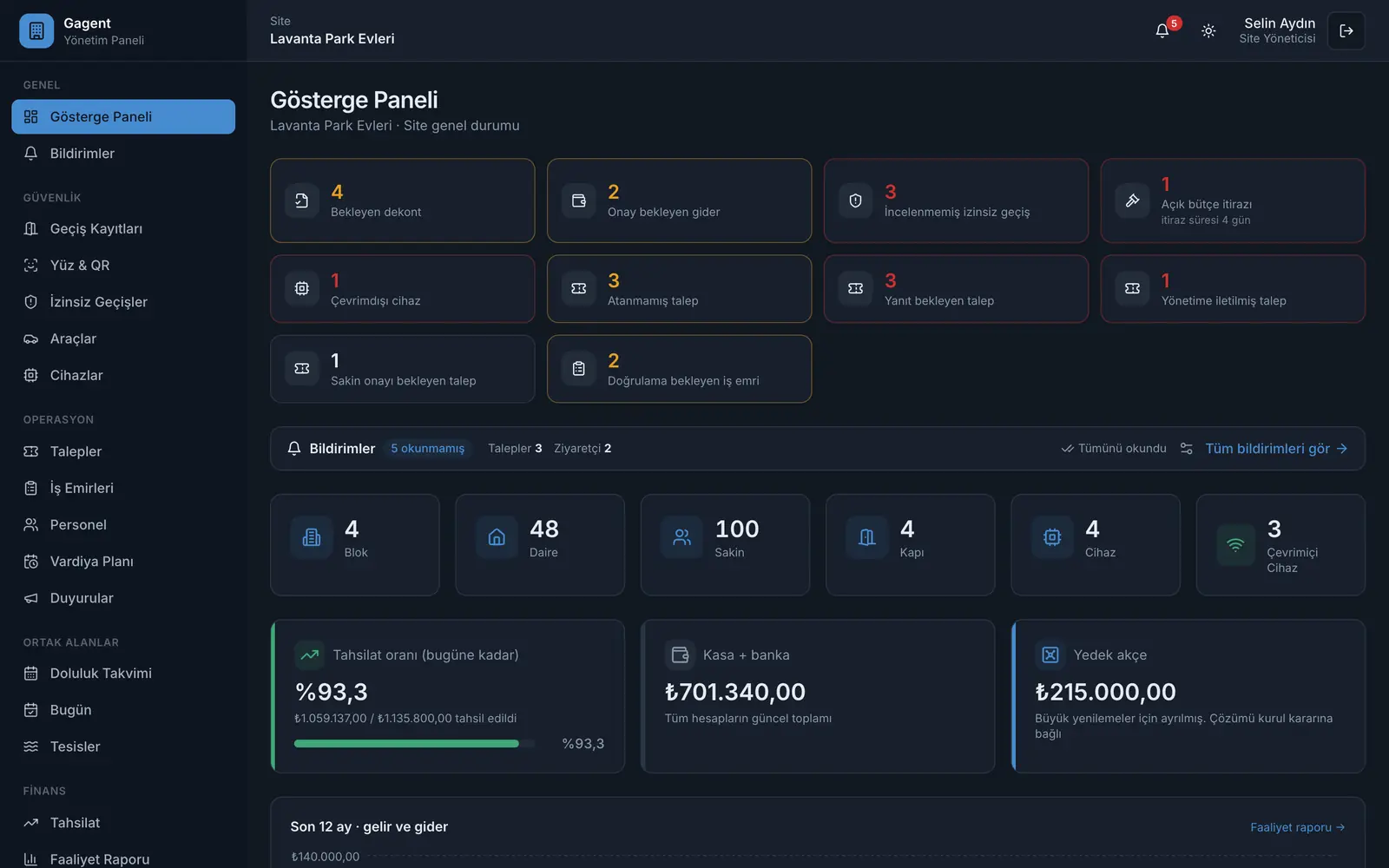Open Personel sidebar item
This screenshot has height=868, width=1389.
123,524
